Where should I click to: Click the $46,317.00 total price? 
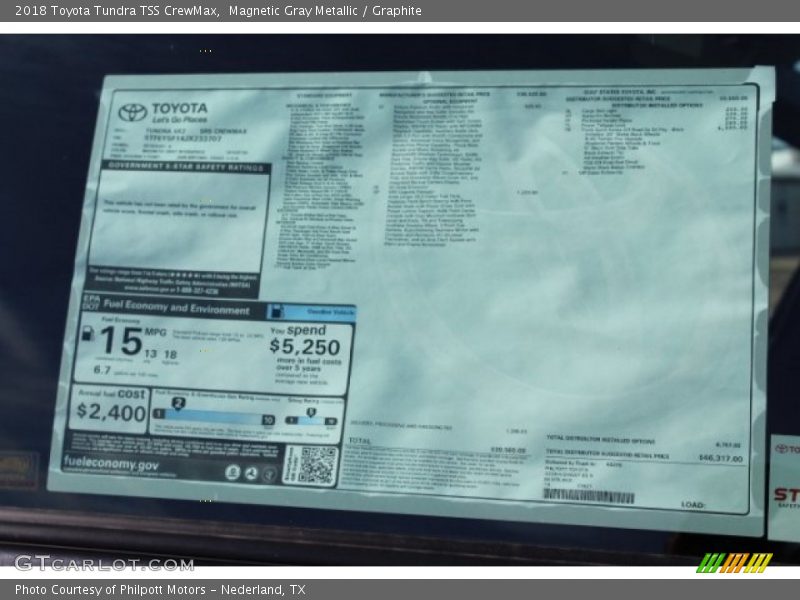pos(720,458)
